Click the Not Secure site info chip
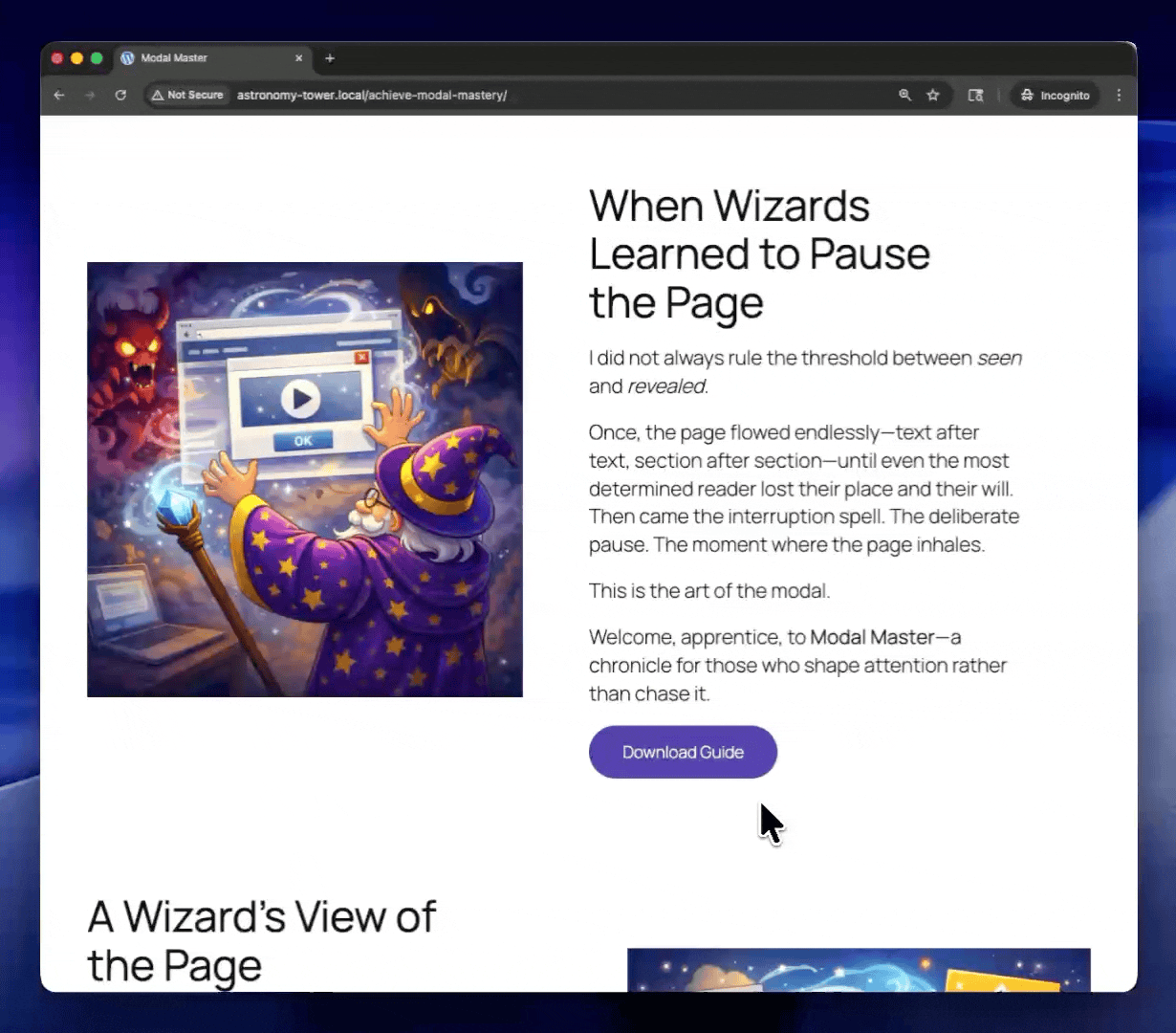Screen dimensions: 1176x1033 pos(187,95)
